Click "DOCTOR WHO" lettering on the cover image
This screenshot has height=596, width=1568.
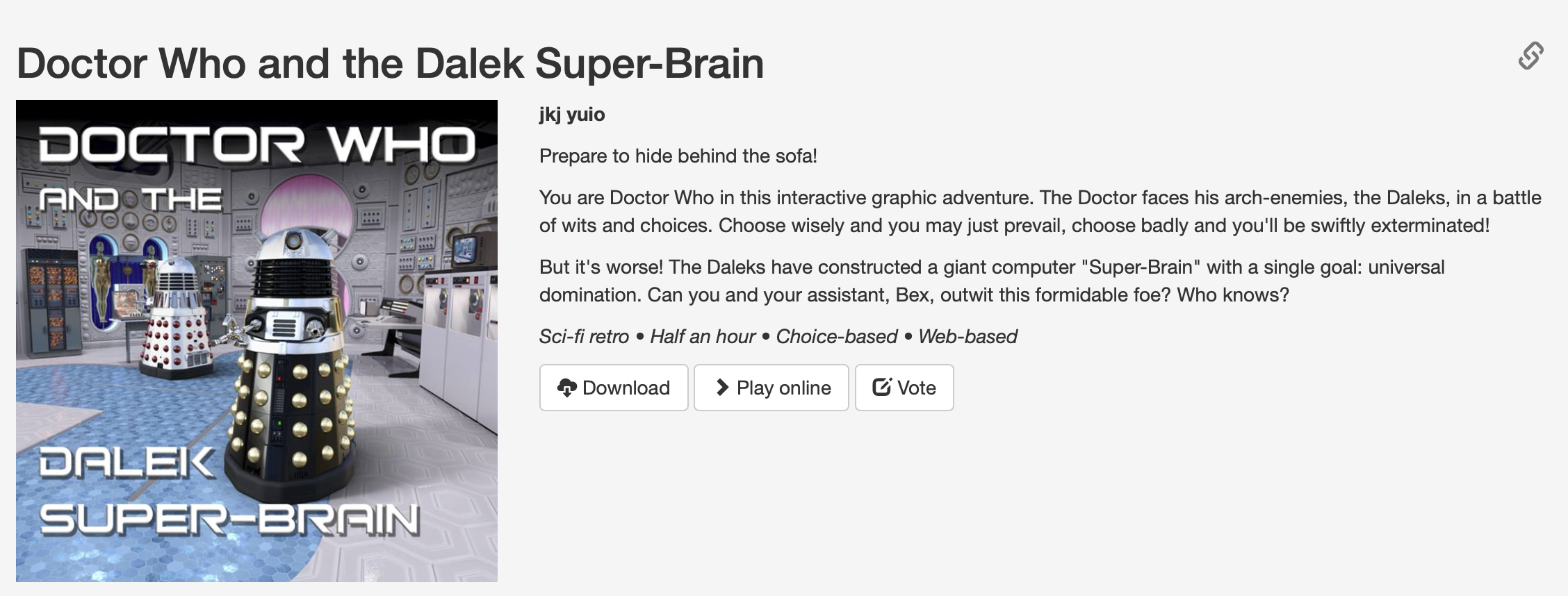click(x=256, y=144)
